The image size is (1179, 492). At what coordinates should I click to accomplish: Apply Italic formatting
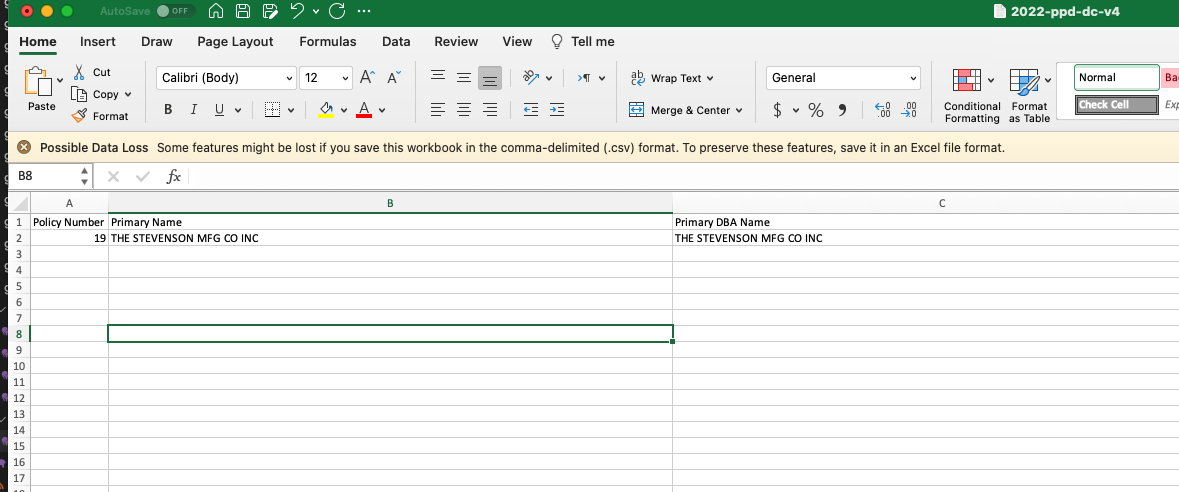(x=192, y=110)
